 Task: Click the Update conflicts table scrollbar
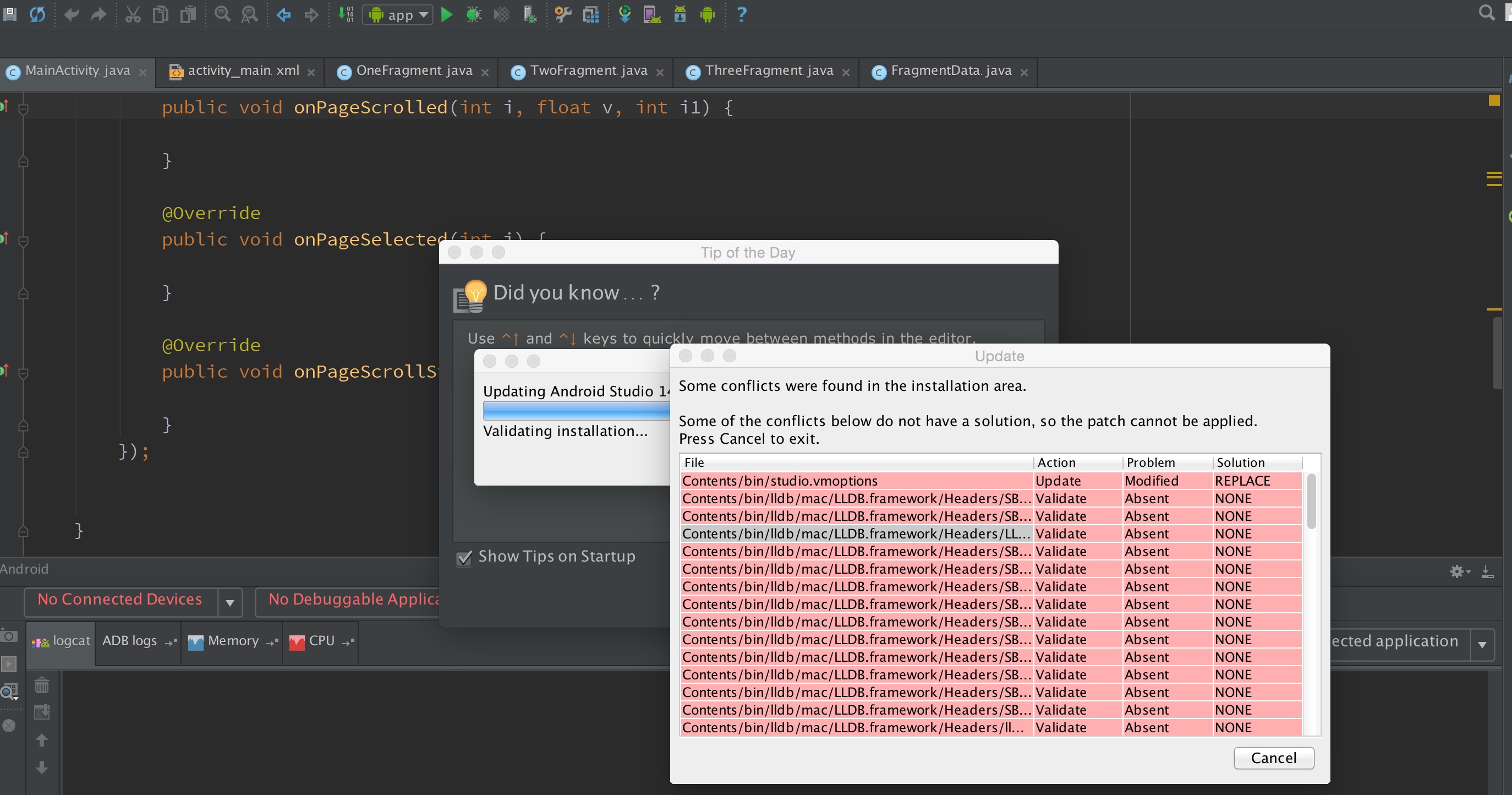point(1311,501)
